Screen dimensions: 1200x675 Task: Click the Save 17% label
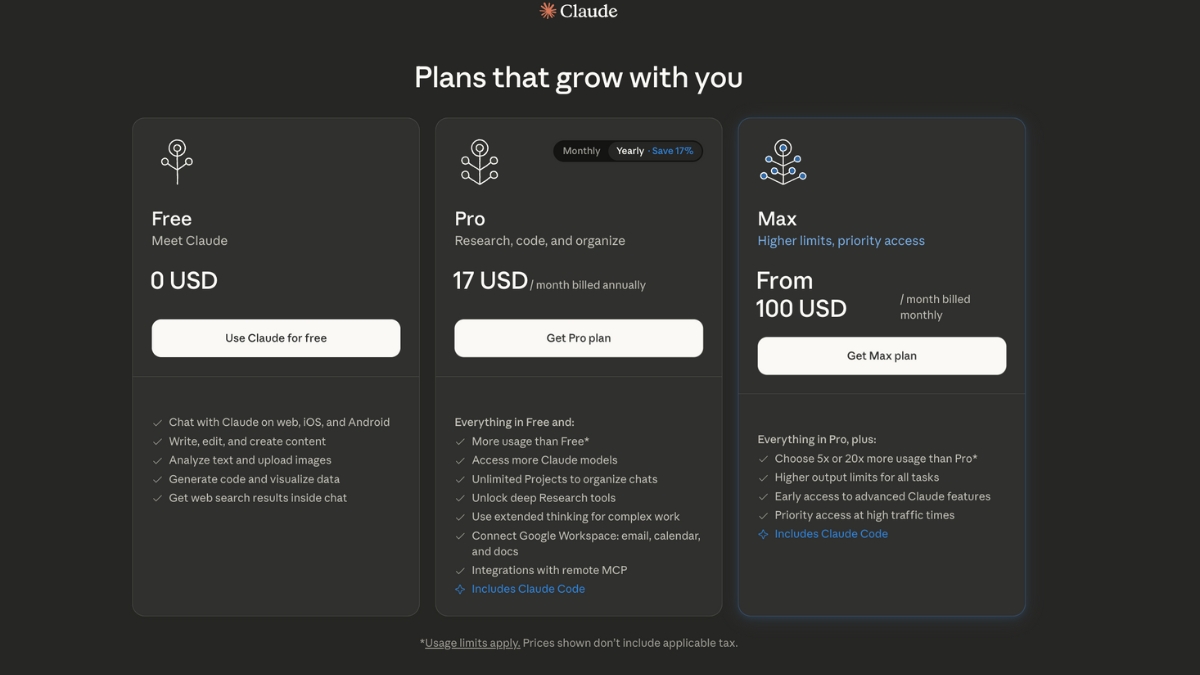(672, 151)
